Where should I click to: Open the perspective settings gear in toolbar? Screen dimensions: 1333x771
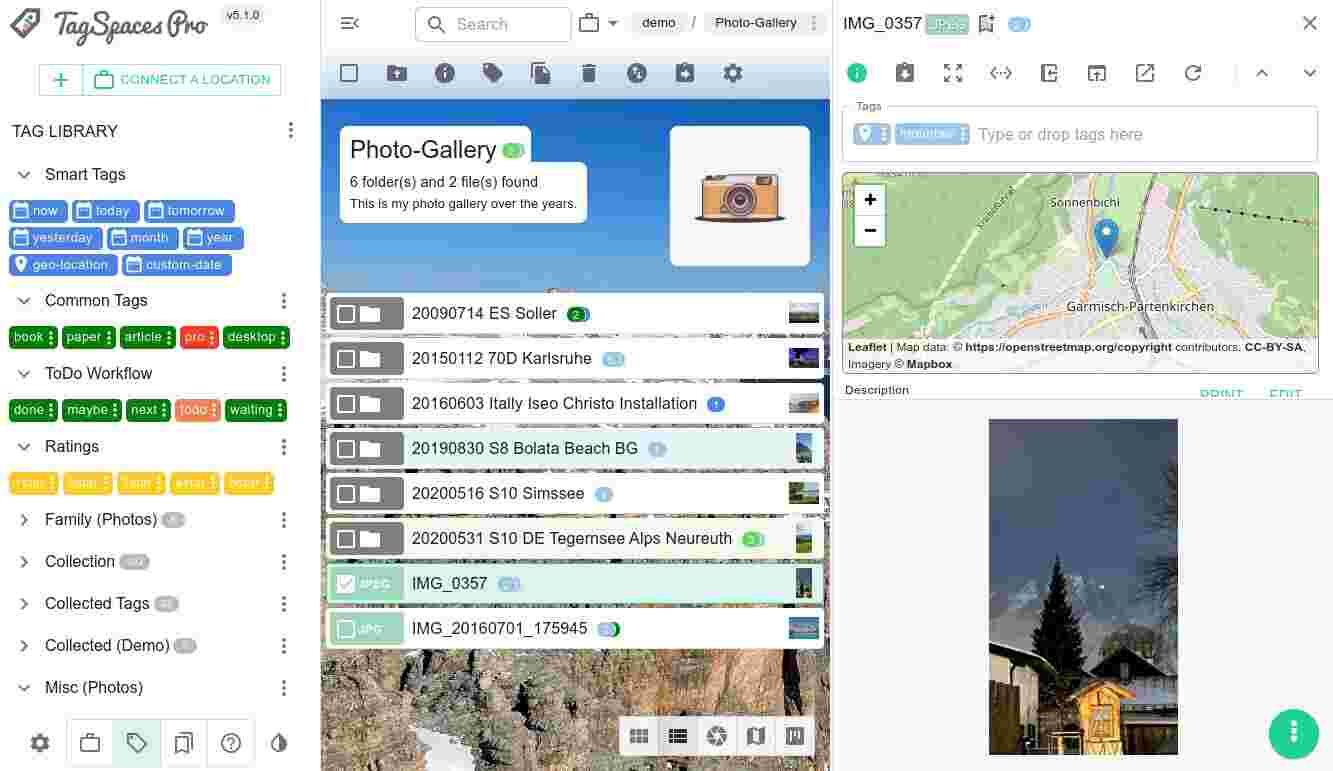point(733,73)
